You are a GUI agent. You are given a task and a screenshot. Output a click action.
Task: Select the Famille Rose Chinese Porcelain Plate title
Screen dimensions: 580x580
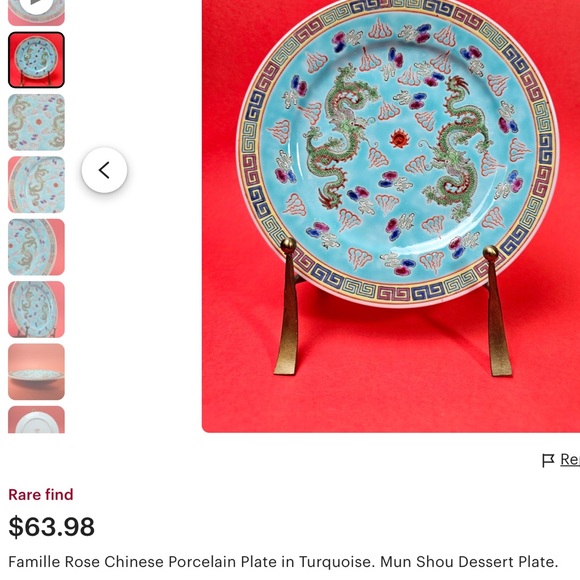coord(283,562)
